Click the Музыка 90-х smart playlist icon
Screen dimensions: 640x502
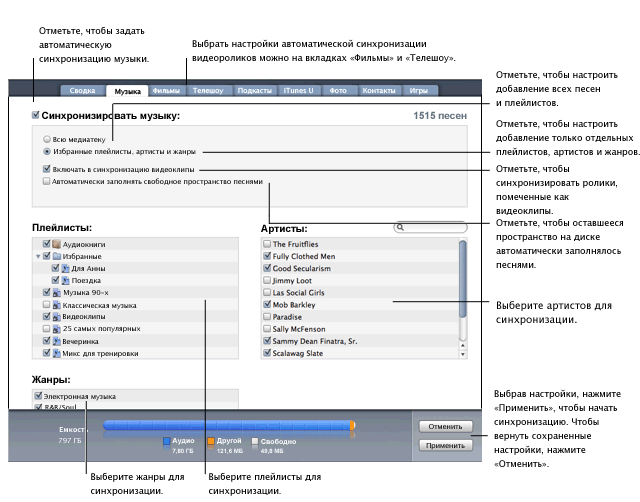pos(57,293)
